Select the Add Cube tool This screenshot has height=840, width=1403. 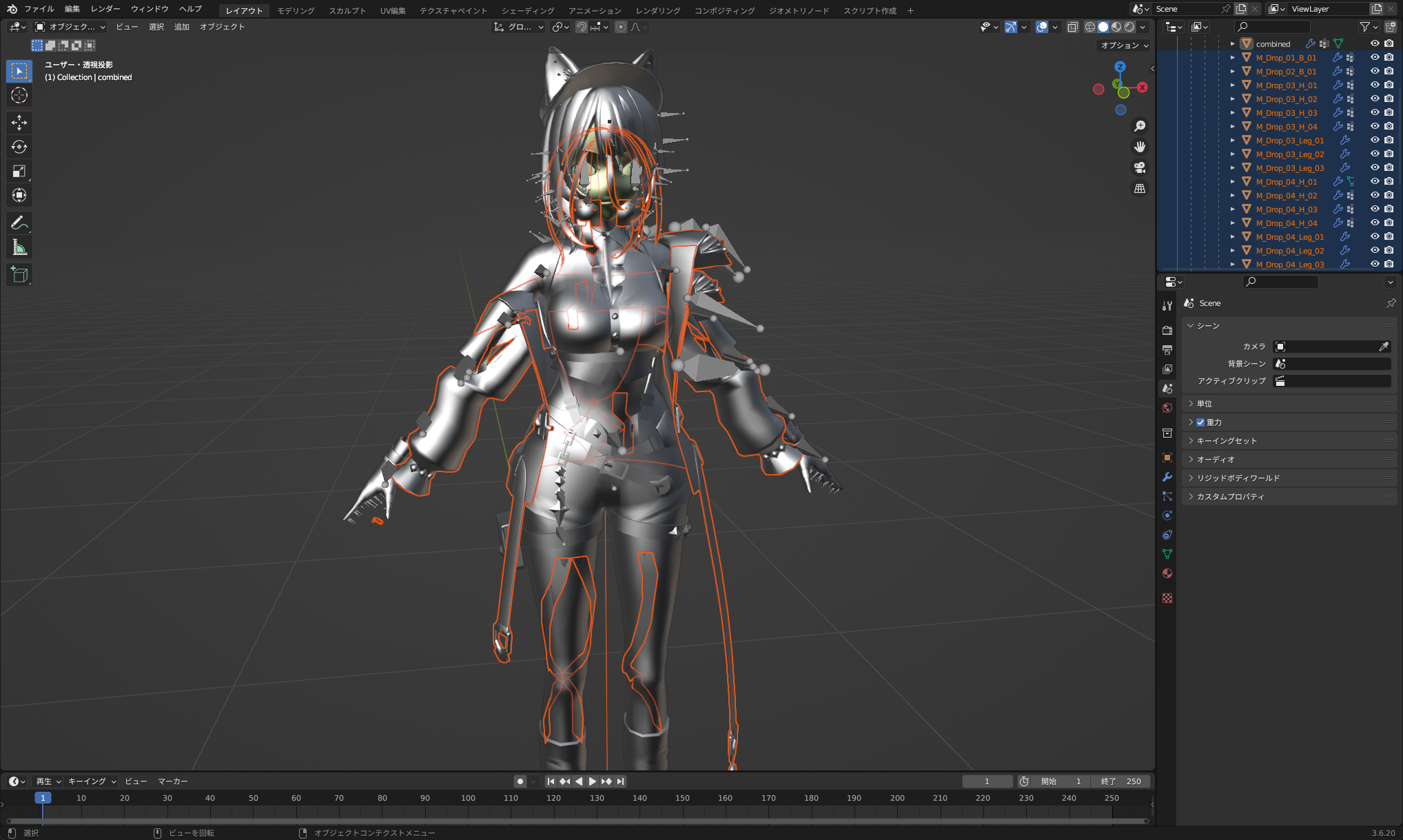click(x=19, y=274)
